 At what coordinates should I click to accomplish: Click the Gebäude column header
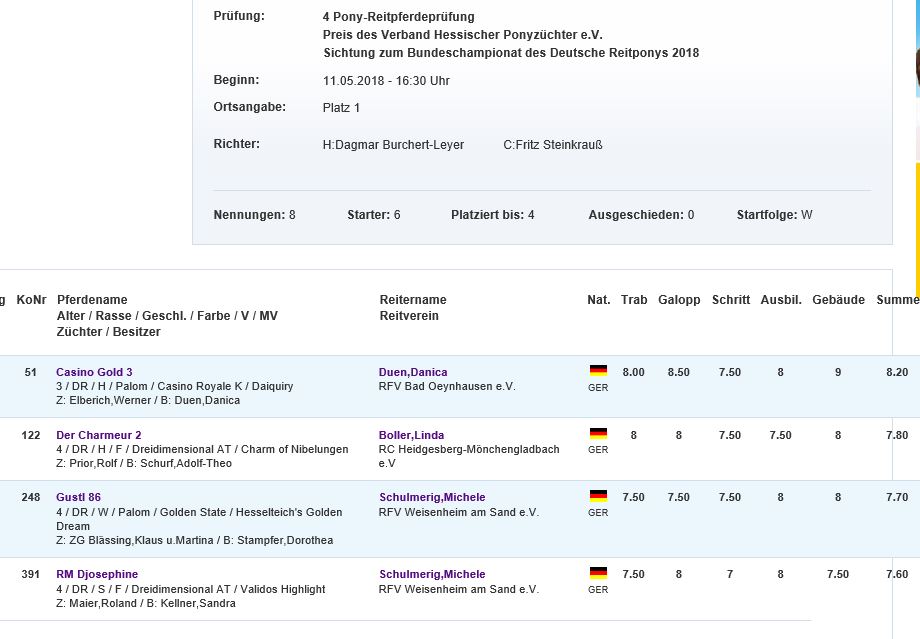838,300
